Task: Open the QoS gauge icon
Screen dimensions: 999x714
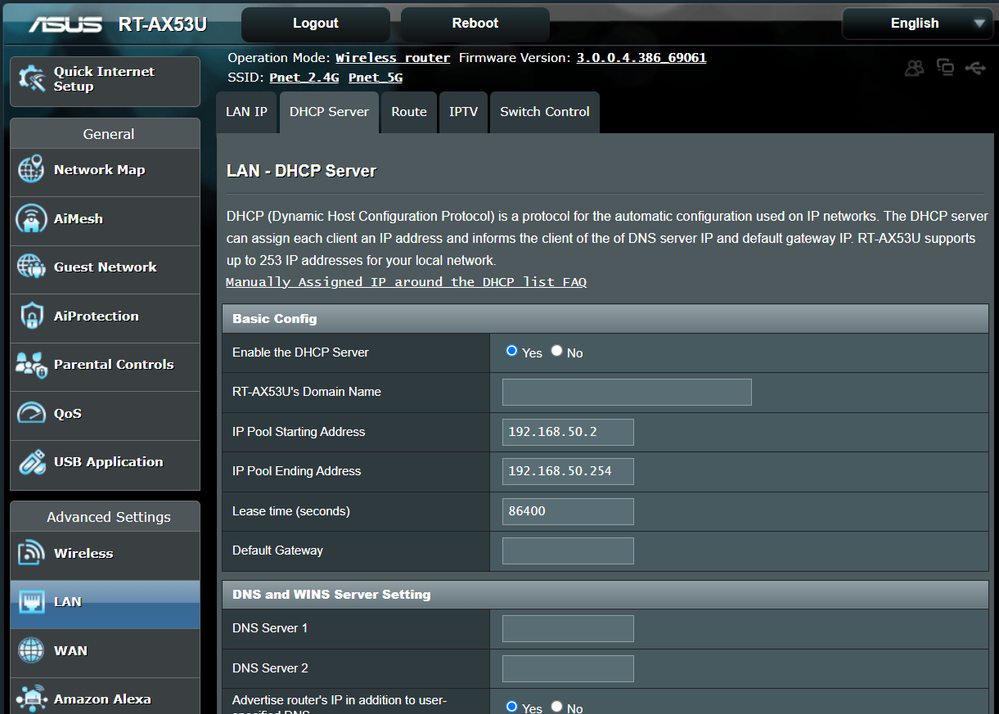Action: (x=32, y=413)
